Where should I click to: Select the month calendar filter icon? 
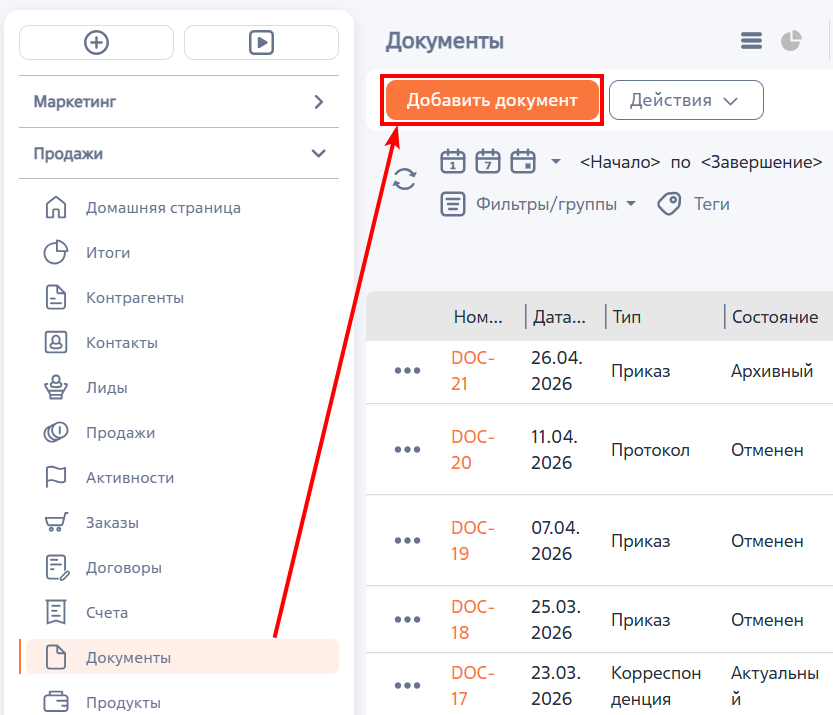[523, 161]
